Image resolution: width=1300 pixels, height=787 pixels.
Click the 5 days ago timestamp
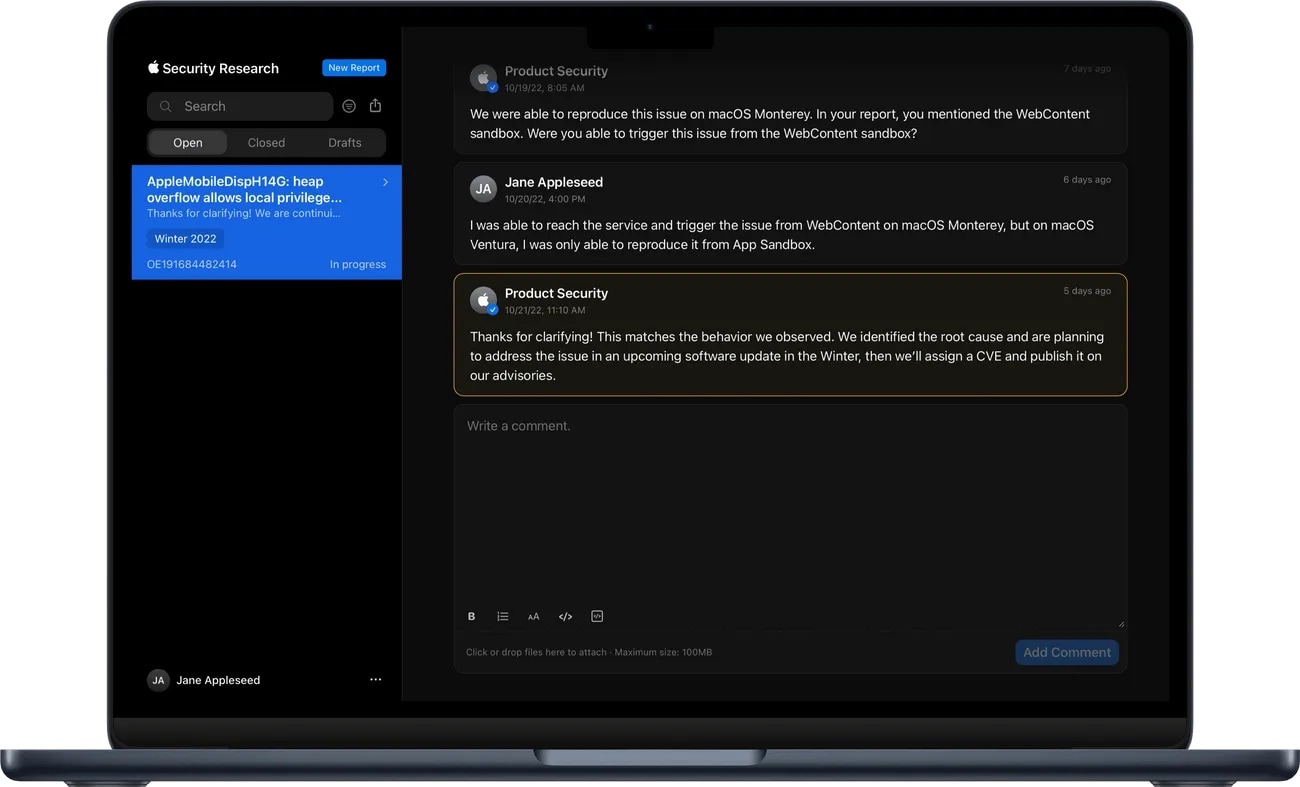pos(1087,291)
